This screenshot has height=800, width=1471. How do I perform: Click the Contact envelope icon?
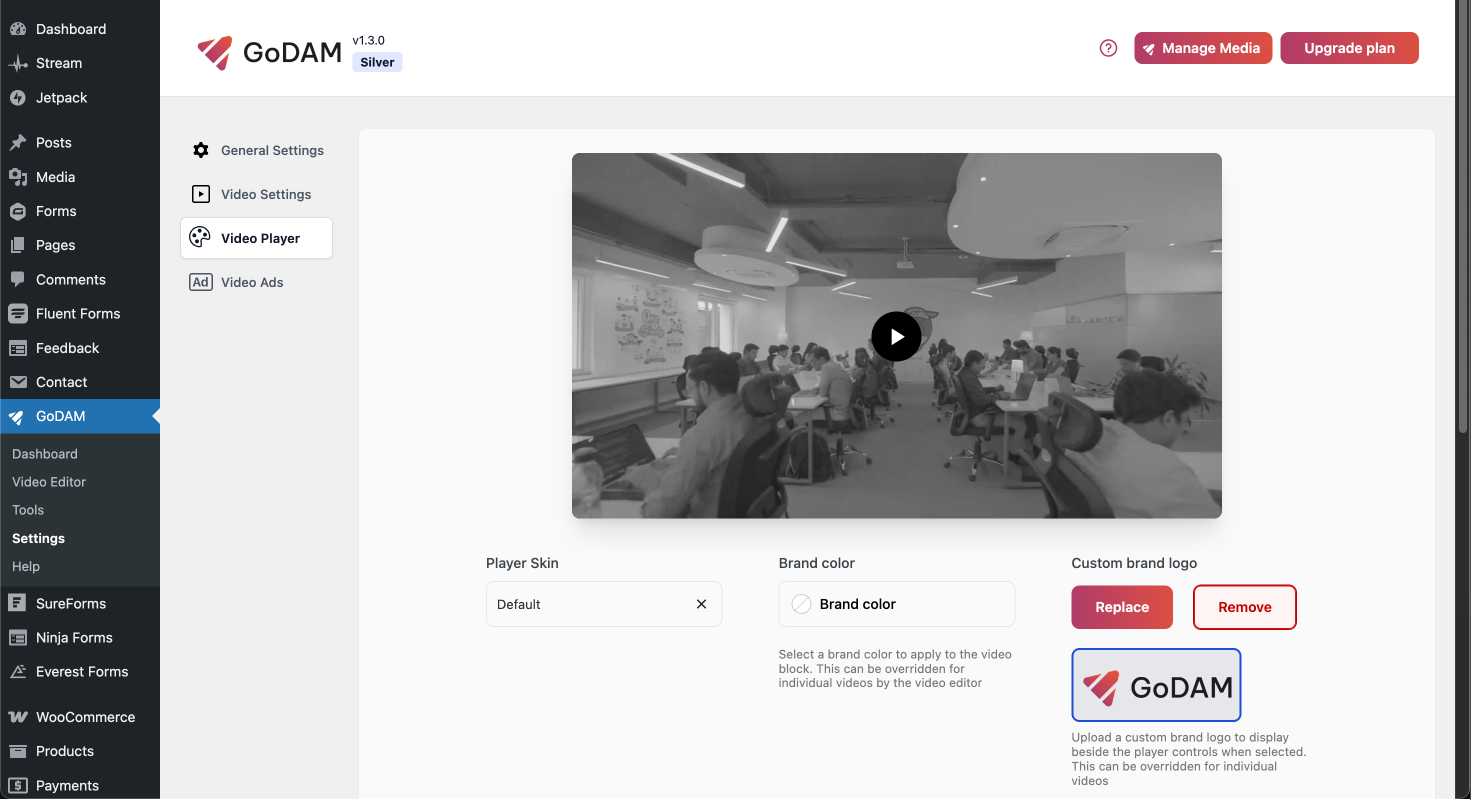[x=18, y=382]
